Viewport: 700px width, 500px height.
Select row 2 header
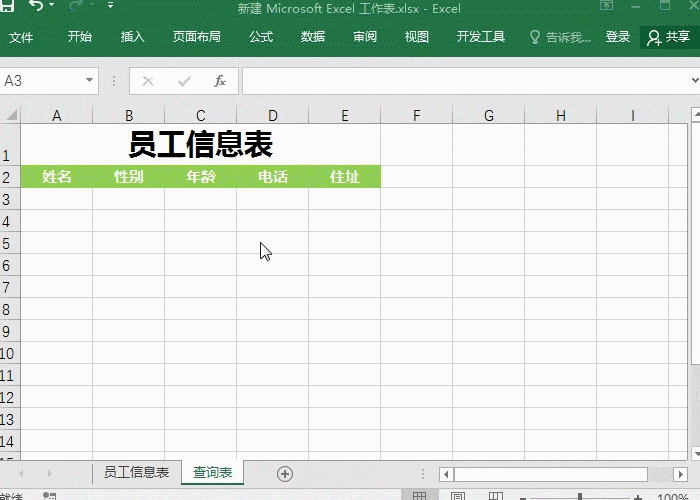(10, 177)
